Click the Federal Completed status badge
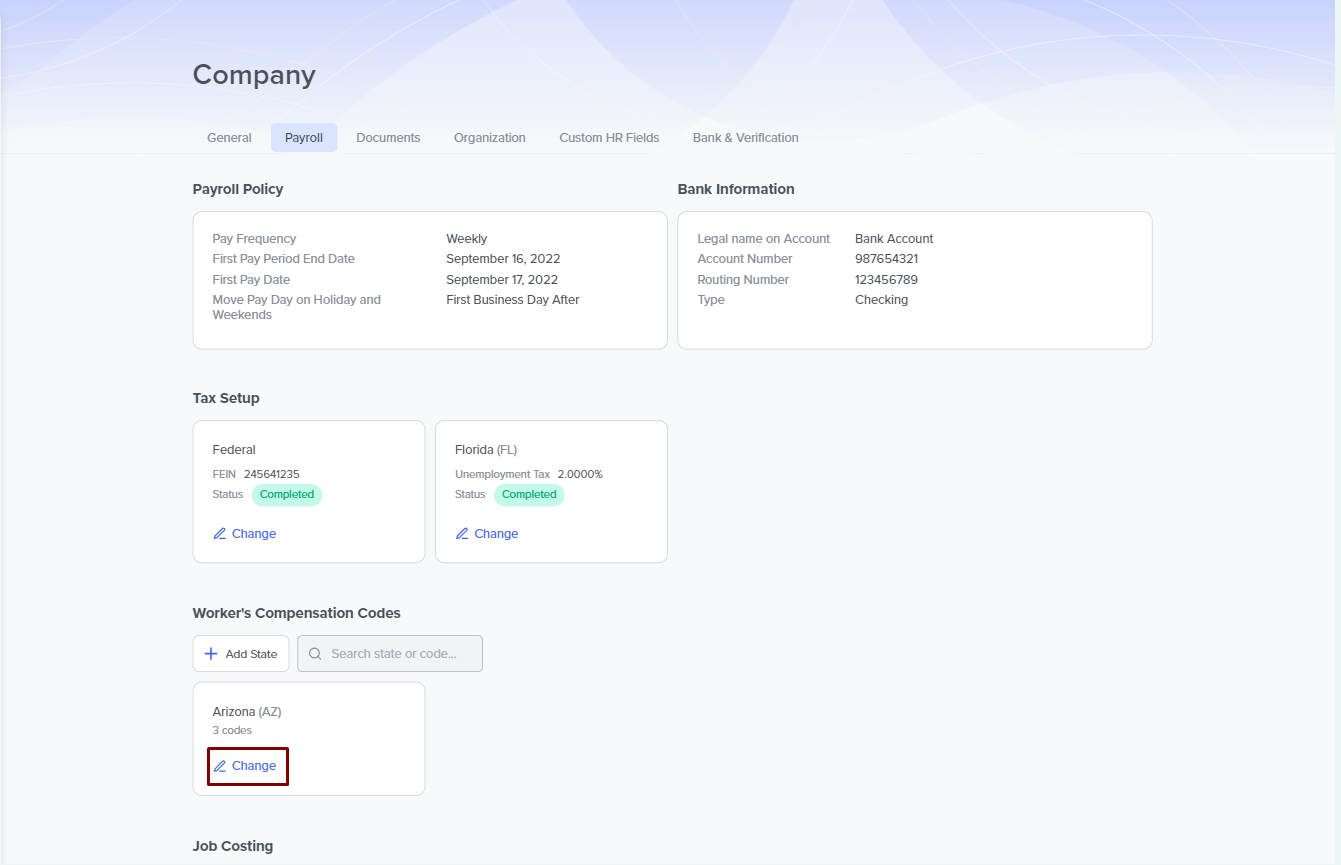Screen dimensions: 1341x865 287,495
